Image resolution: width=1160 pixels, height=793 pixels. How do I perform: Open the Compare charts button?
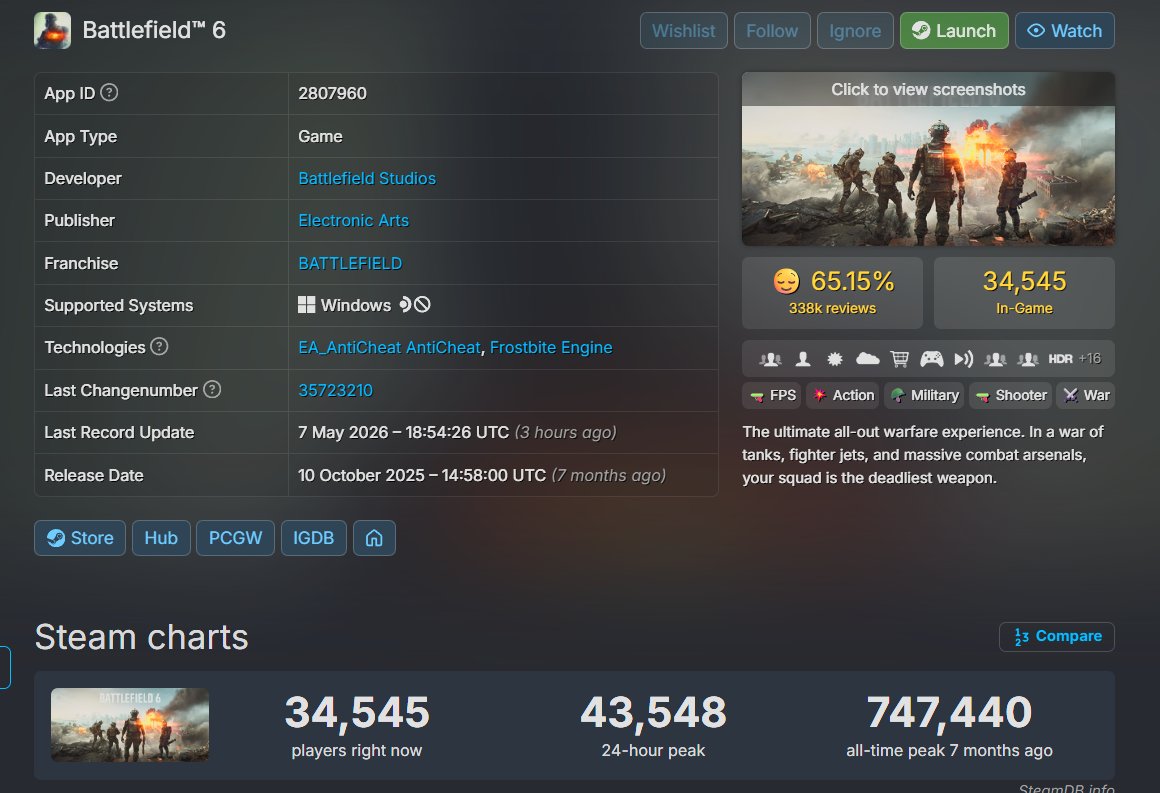1056,636
